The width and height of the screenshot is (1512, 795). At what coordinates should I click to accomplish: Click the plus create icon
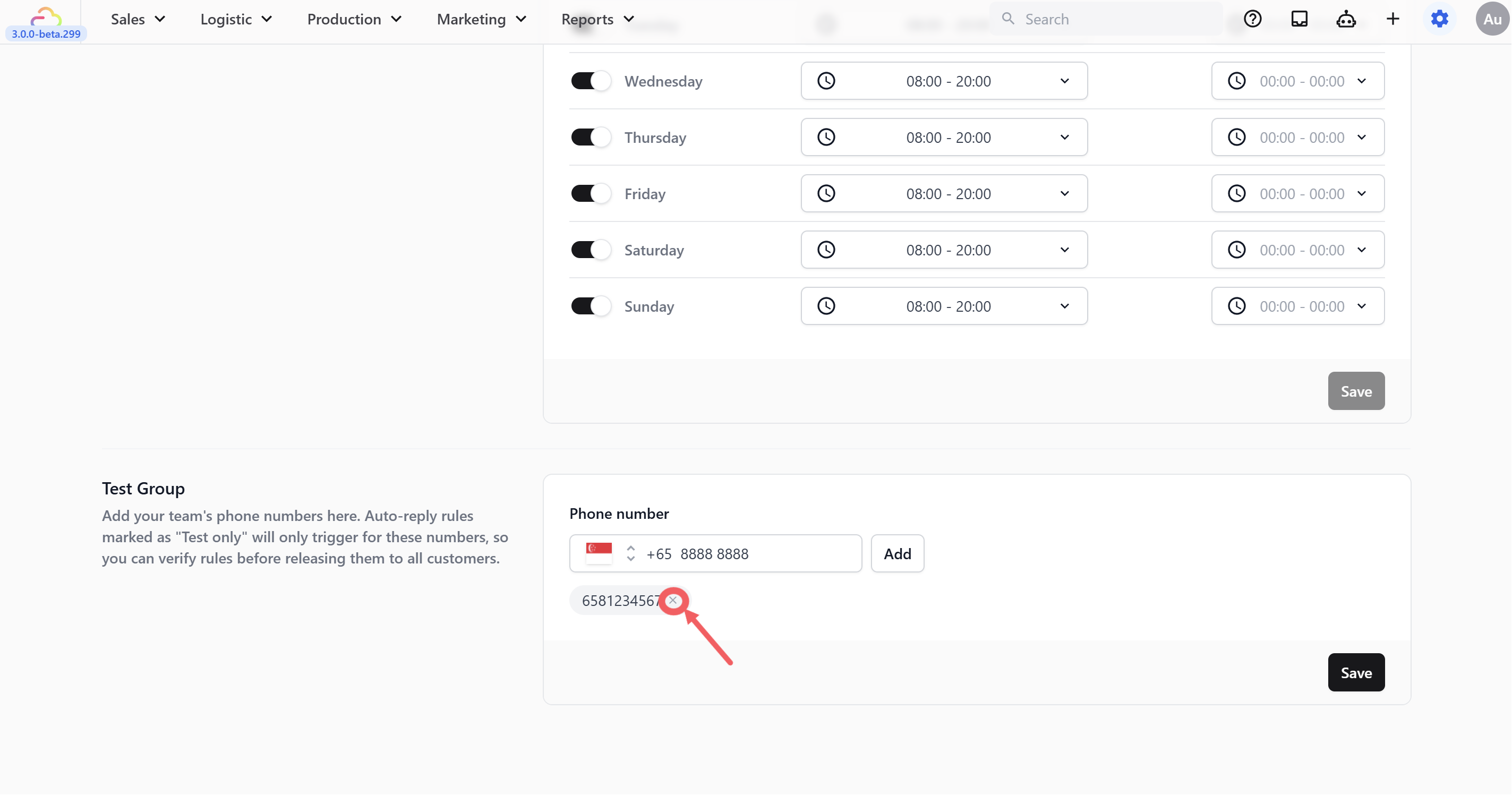click(x=1393, y=19)
